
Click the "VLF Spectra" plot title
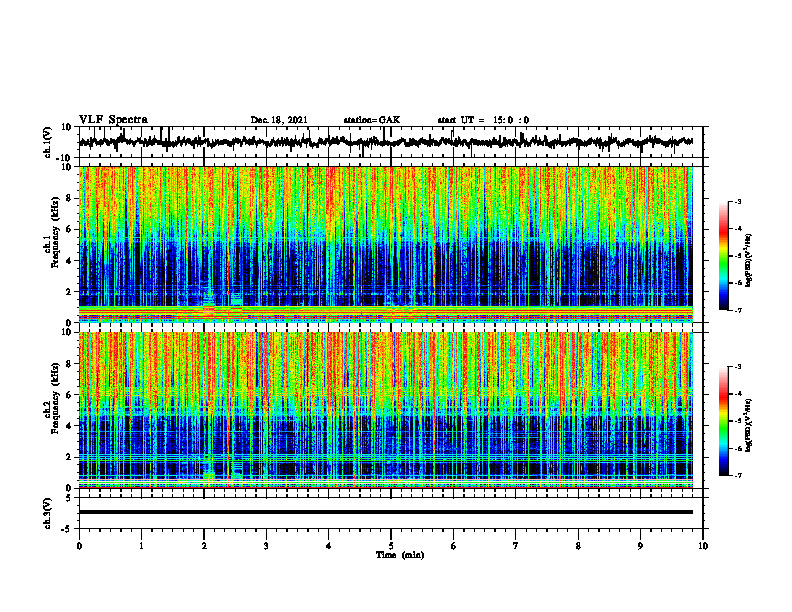coord(113,120)
